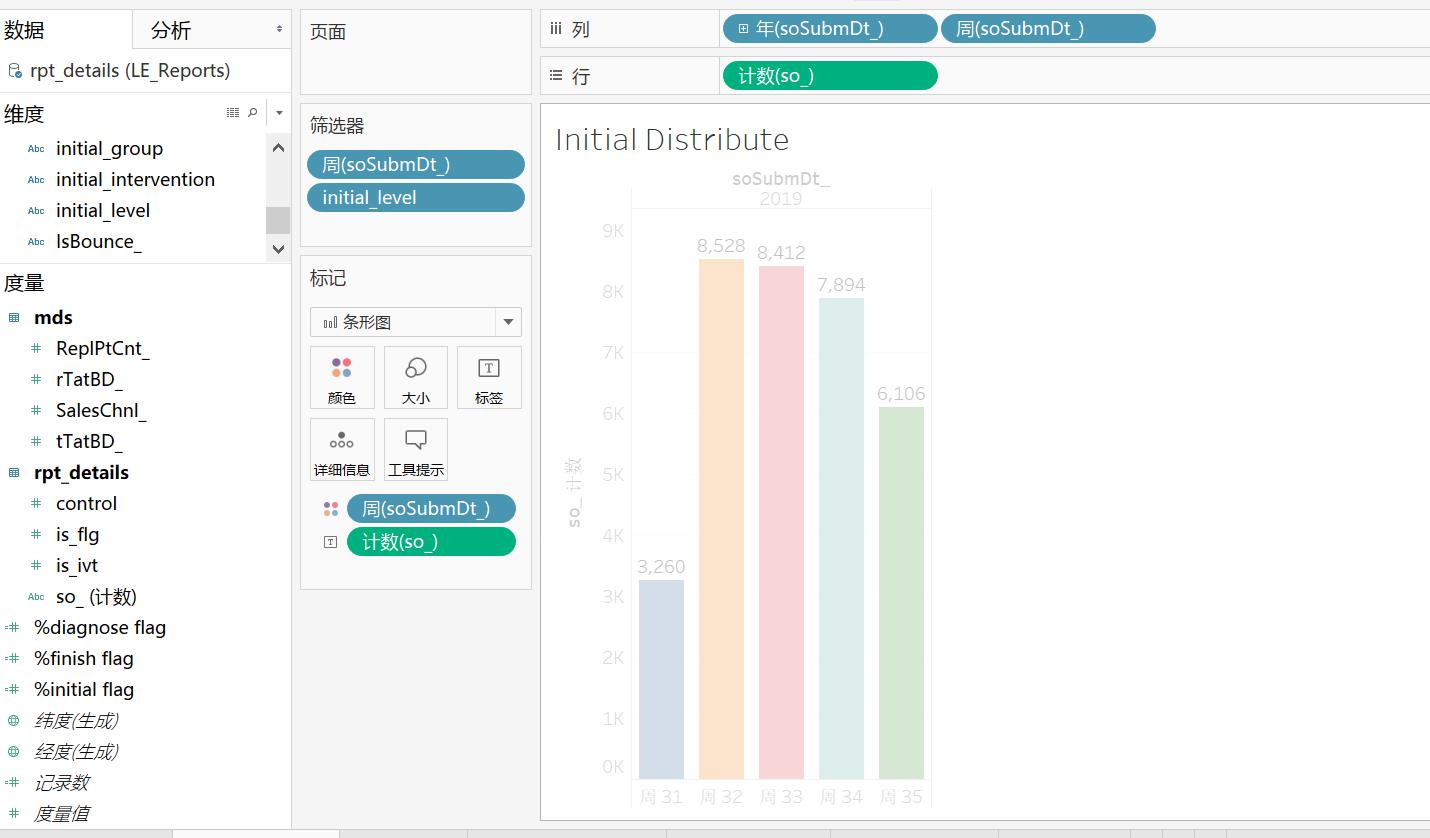Click the Abc icon beside IsBounce_
Image resolution: width=1430 pixels, height=838 pixels.
36,242
